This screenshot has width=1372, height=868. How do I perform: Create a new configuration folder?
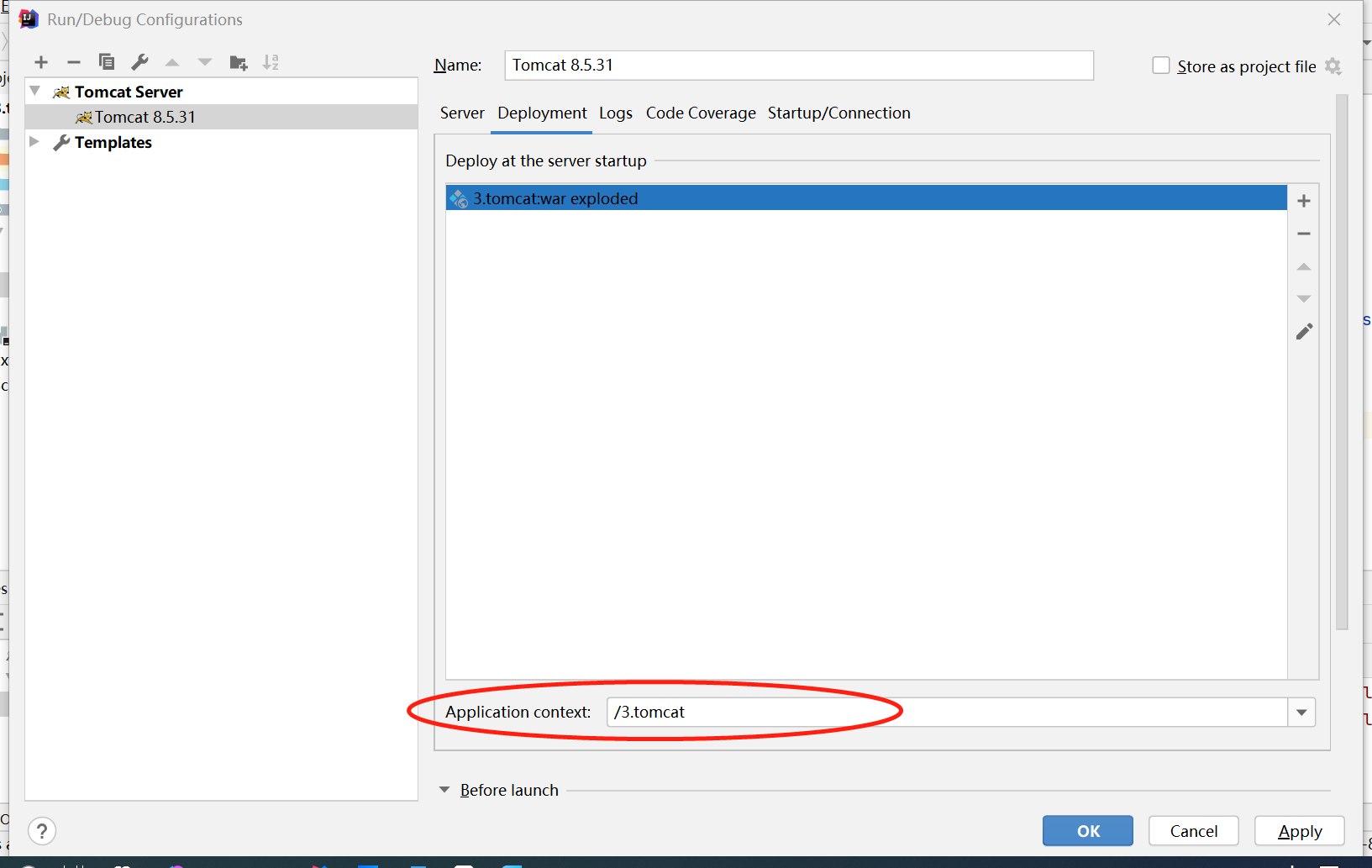pos(239,62)
